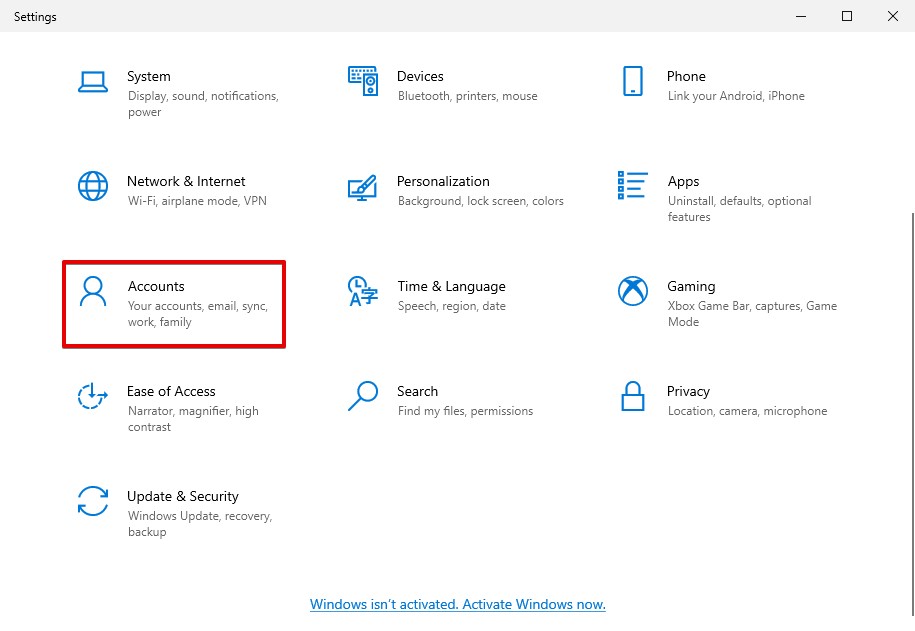
Task: Open the Update & Security heading text
Action: (182, 496)
